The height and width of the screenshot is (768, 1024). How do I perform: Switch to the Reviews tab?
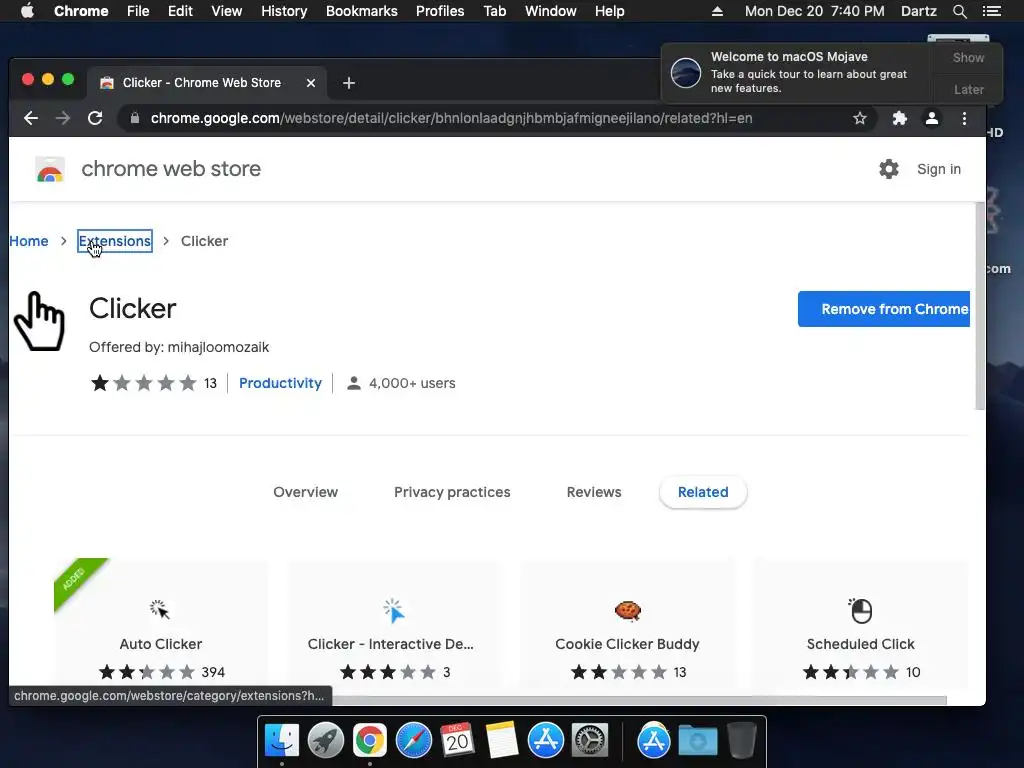(594, 492)
